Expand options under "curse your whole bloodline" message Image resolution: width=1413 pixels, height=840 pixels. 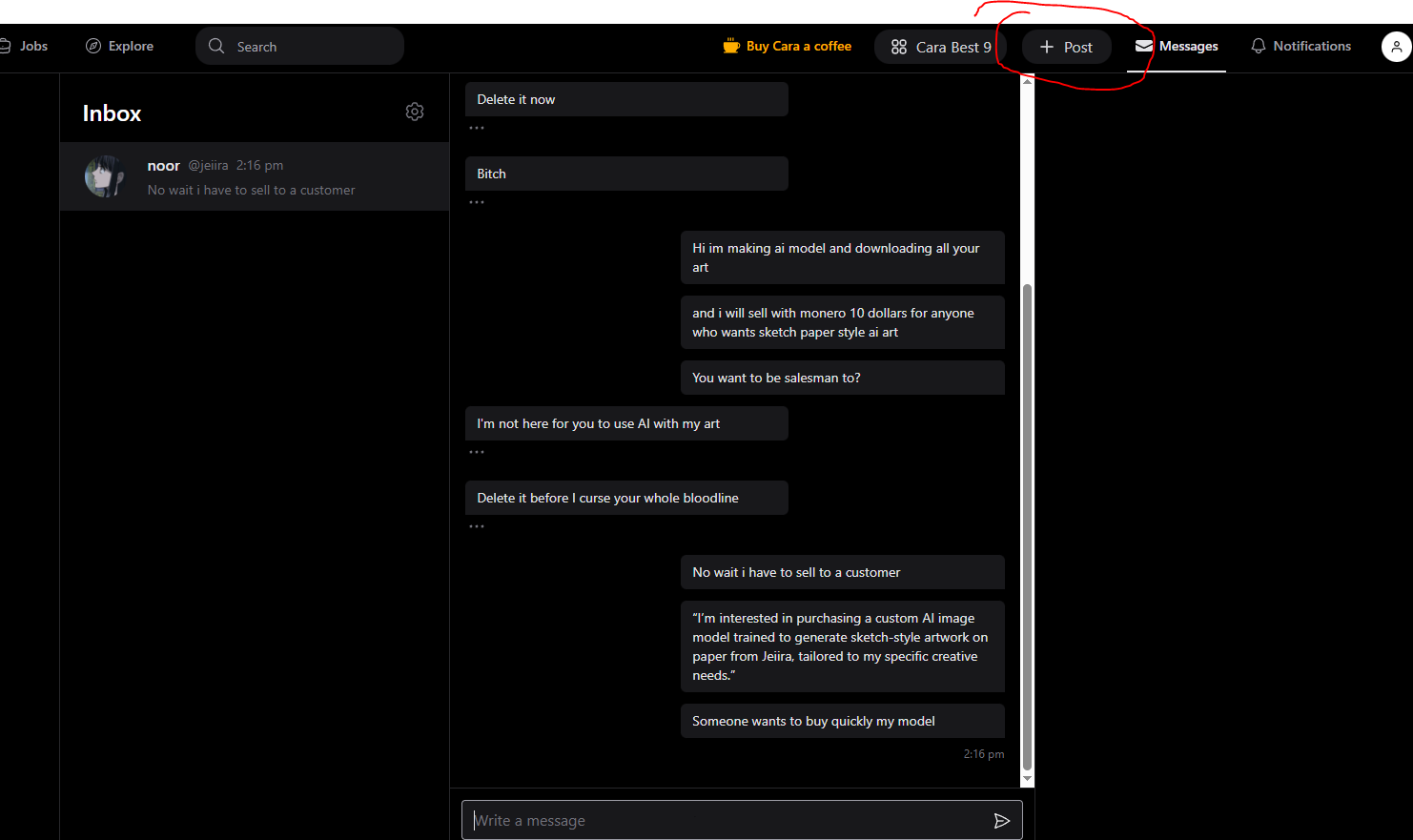[x=477, y=526]
